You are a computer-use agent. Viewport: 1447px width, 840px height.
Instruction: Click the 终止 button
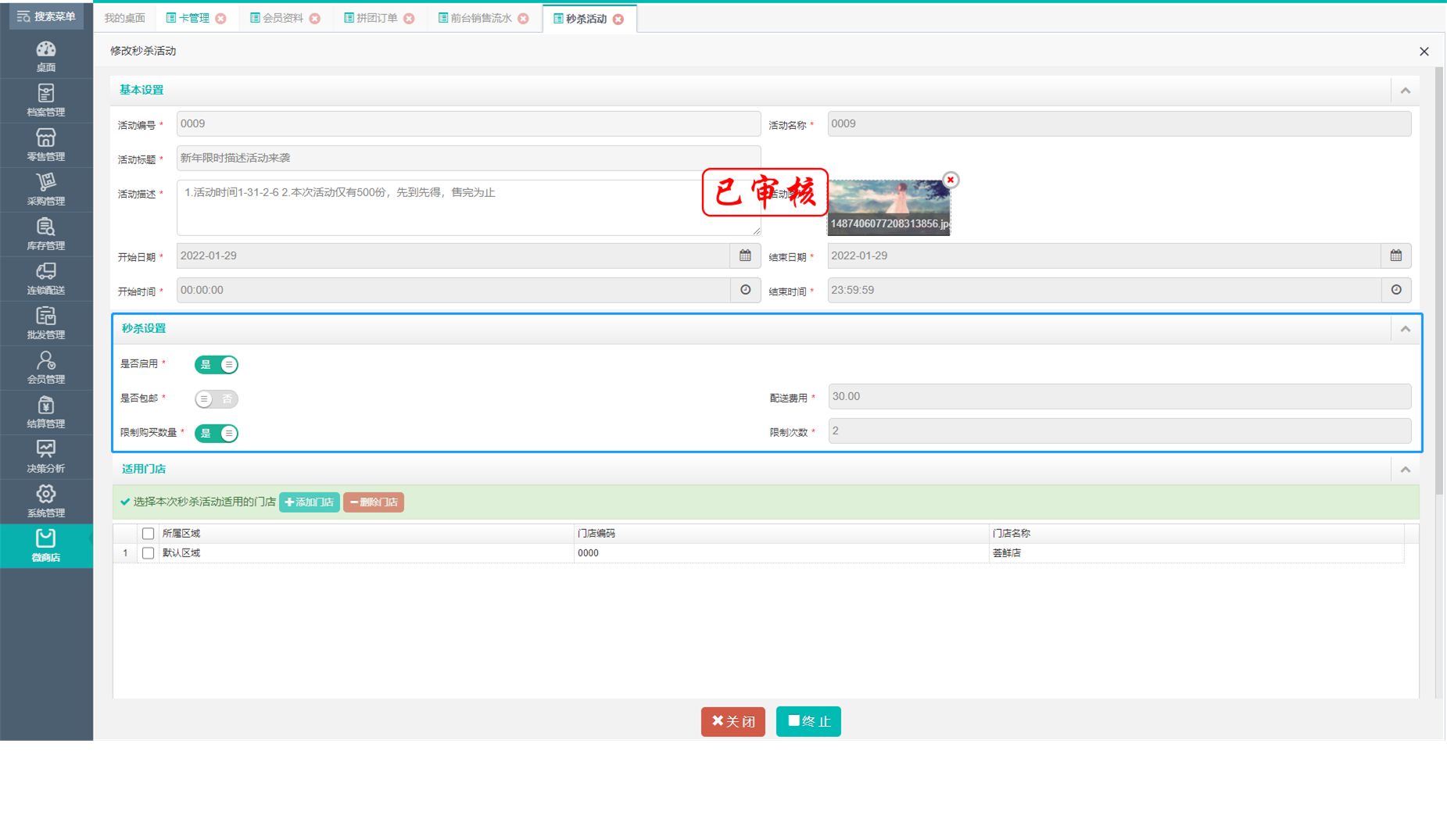click(808, 721)
